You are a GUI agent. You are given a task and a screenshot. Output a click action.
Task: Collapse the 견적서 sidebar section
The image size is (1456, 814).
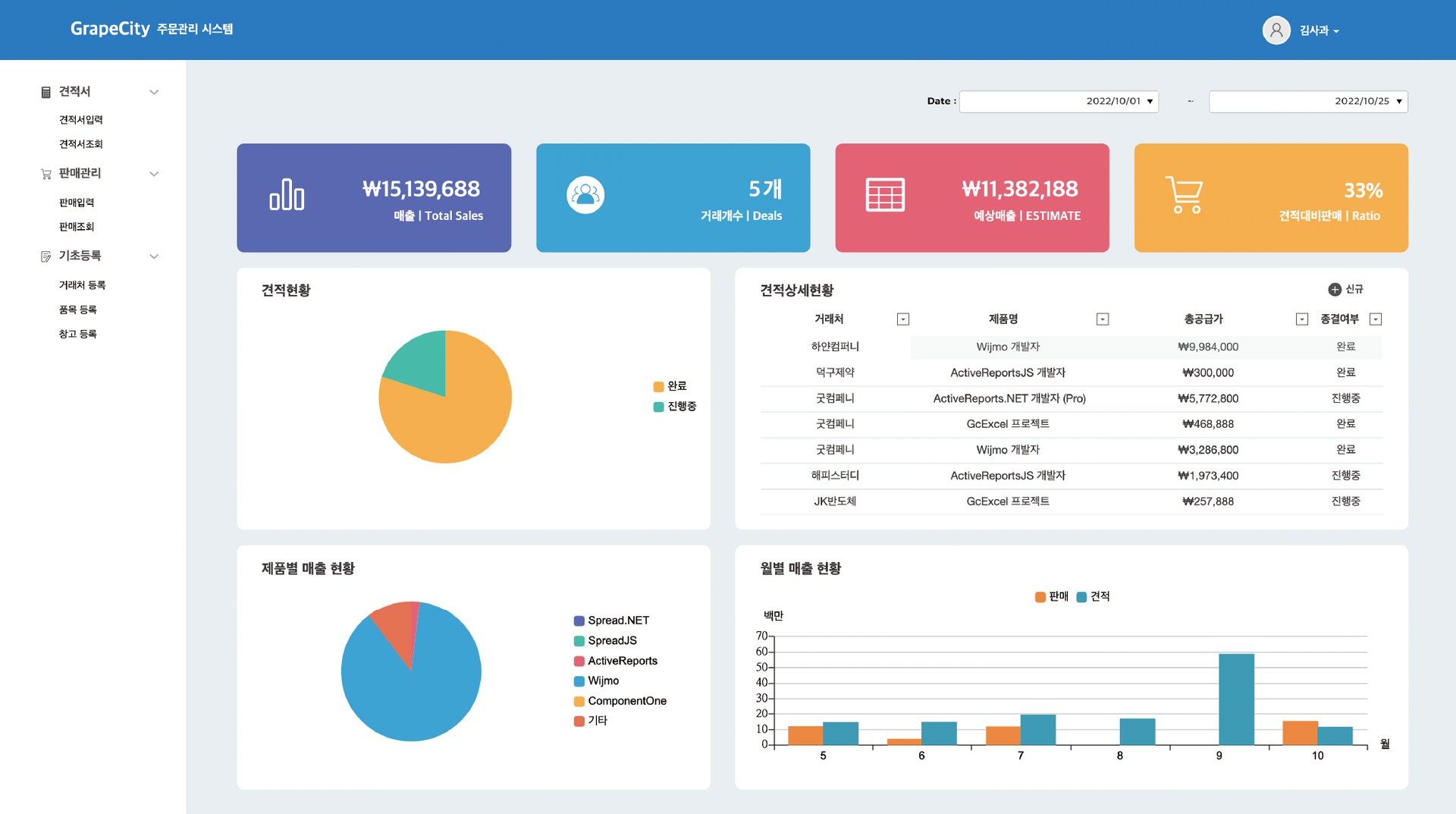(x=154, y=93)
